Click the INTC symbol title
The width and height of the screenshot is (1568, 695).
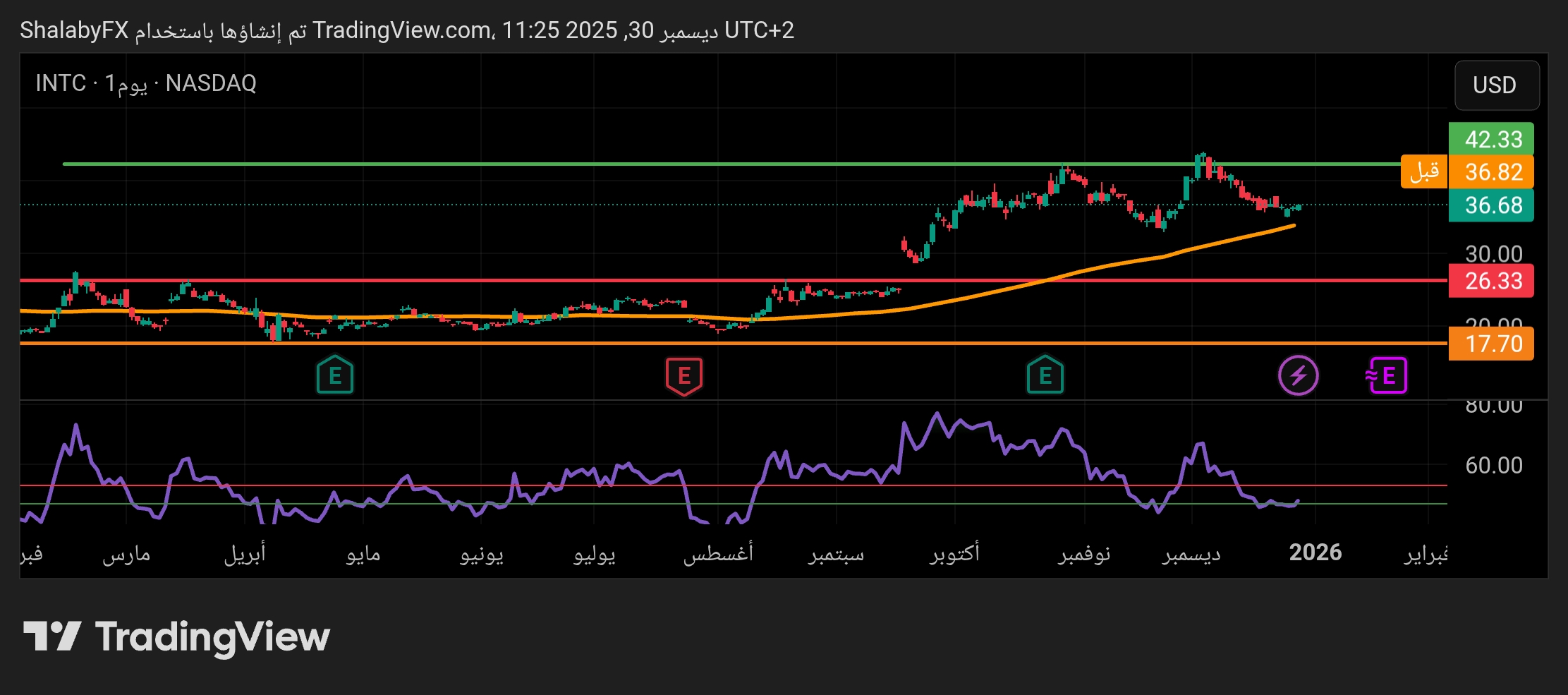coord(61,83)
